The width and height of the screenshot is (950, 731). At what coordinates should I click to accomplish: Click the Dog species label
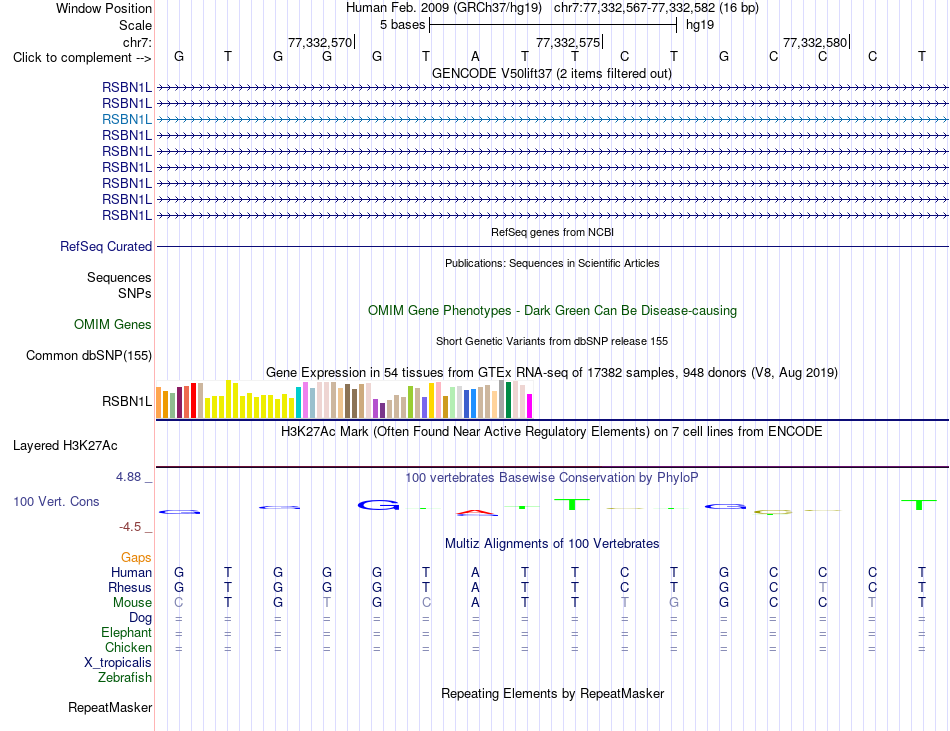click(140, 618)
